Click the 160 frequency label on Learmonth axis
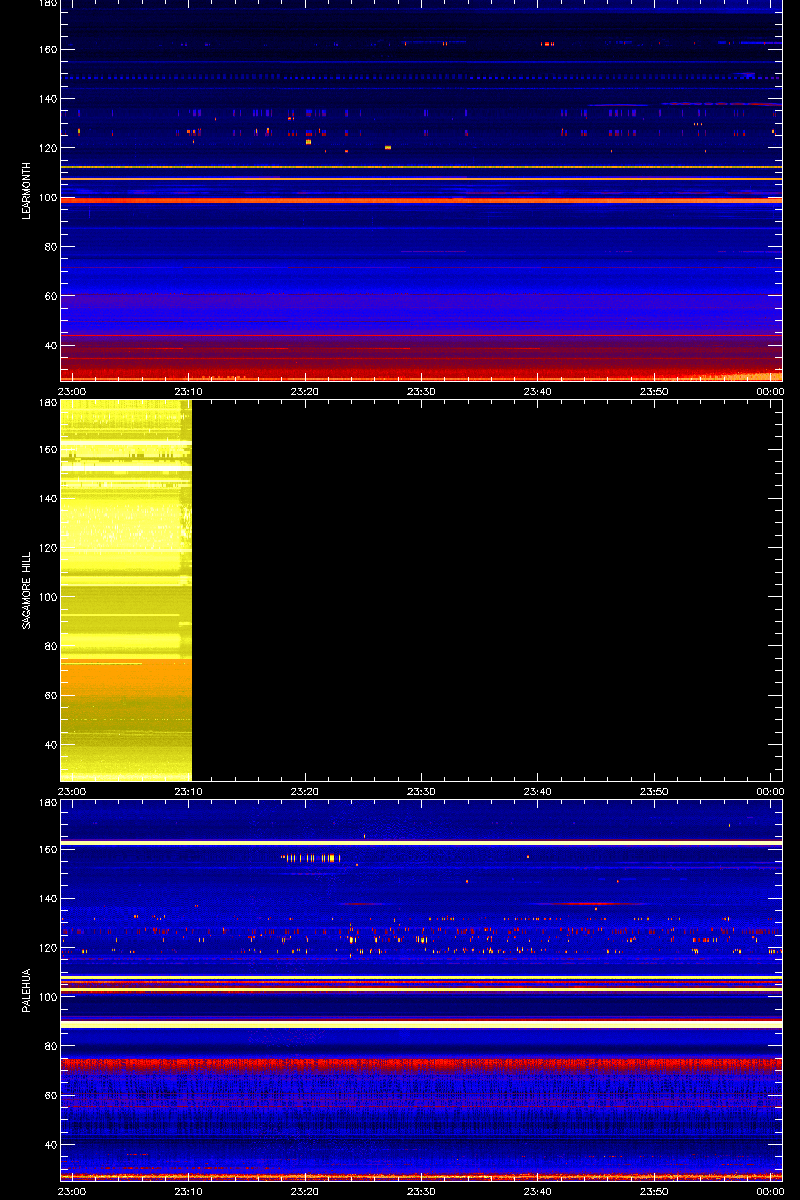Viewport: 800px width, 1200px height. [x=47, y=50]
